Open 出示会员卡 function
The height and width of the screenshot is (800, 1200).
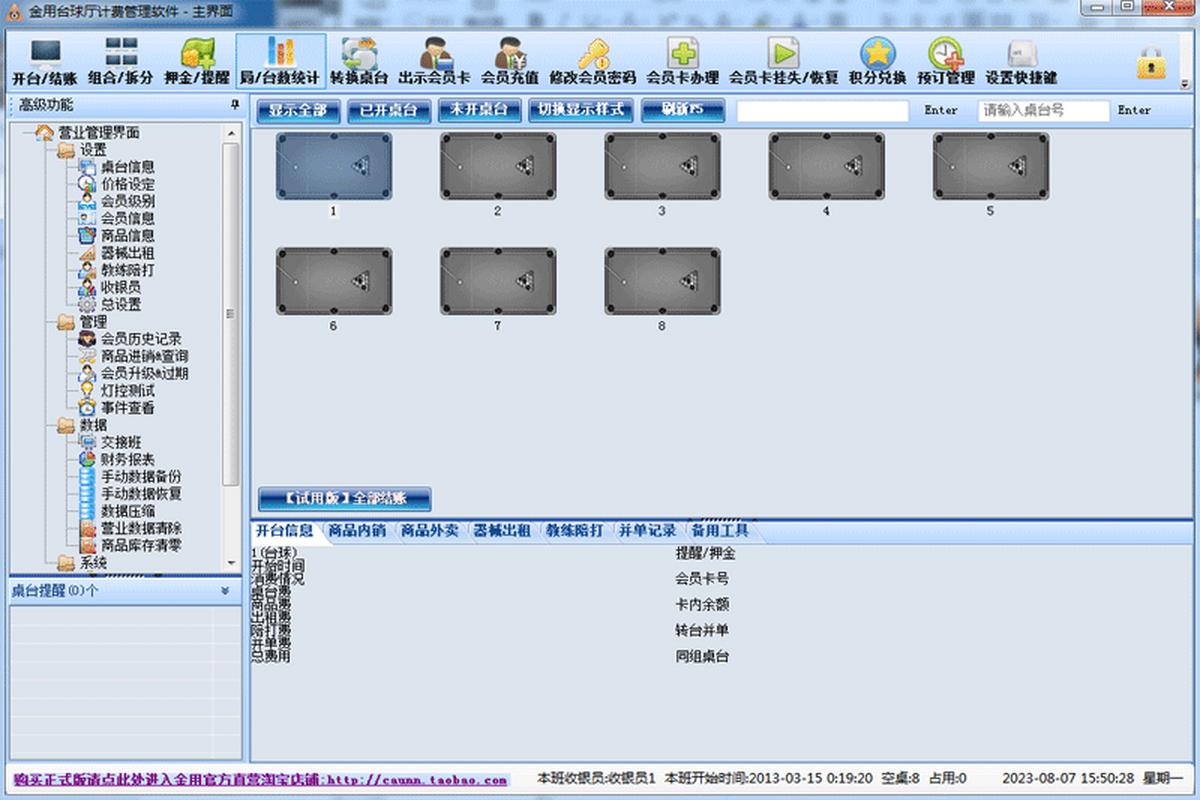(x=434, y=61)
